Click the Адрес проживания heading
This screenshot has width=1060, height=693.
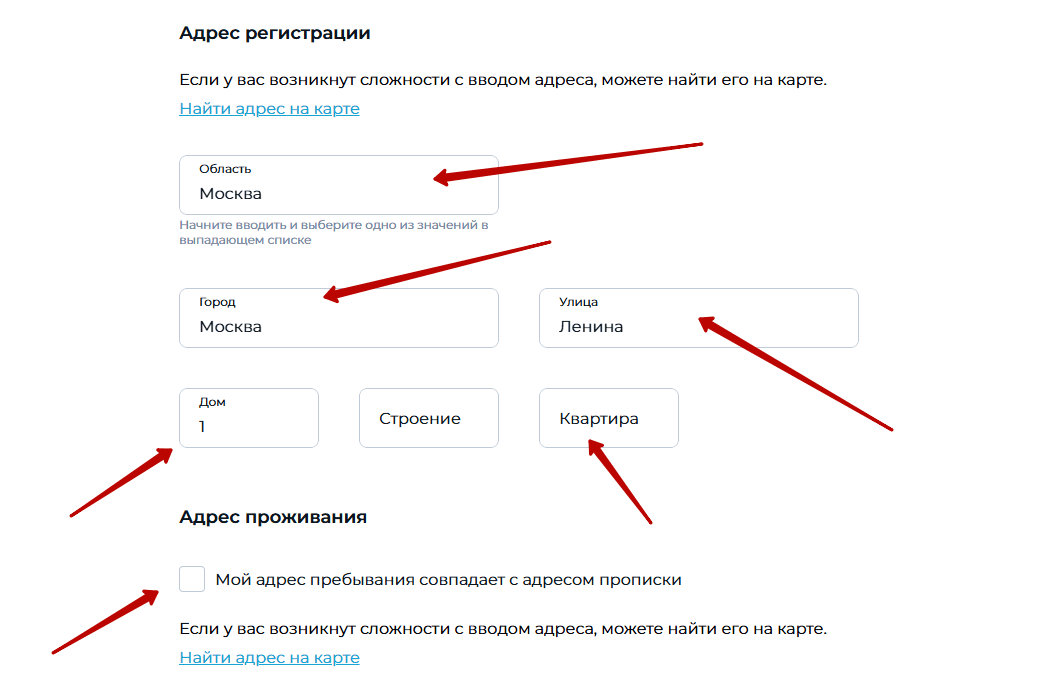[273, 517]
